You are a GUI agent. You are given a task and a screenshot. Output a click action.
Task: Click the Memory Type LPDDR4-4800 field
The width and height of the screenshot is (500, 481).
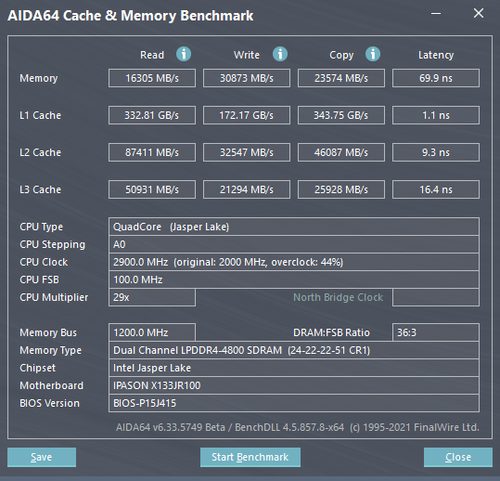click(294, 350)
